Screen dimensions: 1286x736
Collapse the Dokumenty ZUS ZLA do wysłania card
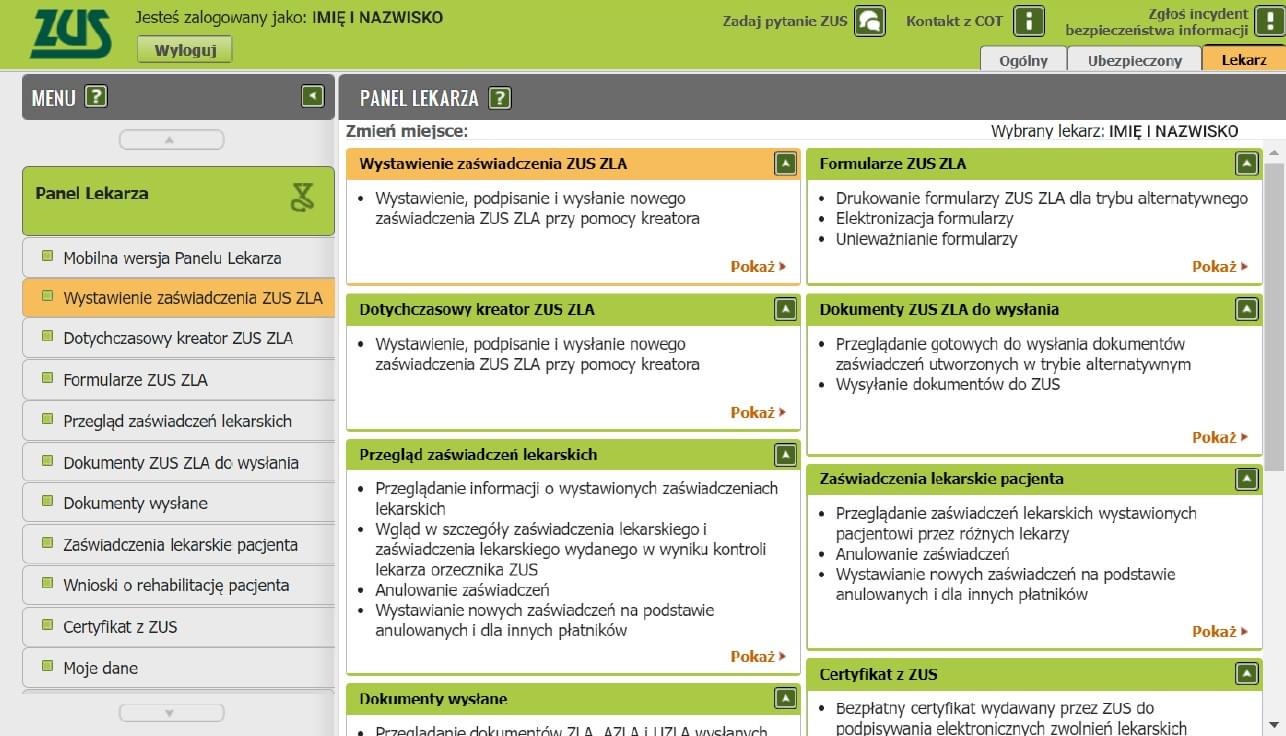(x=1246, y=310)
